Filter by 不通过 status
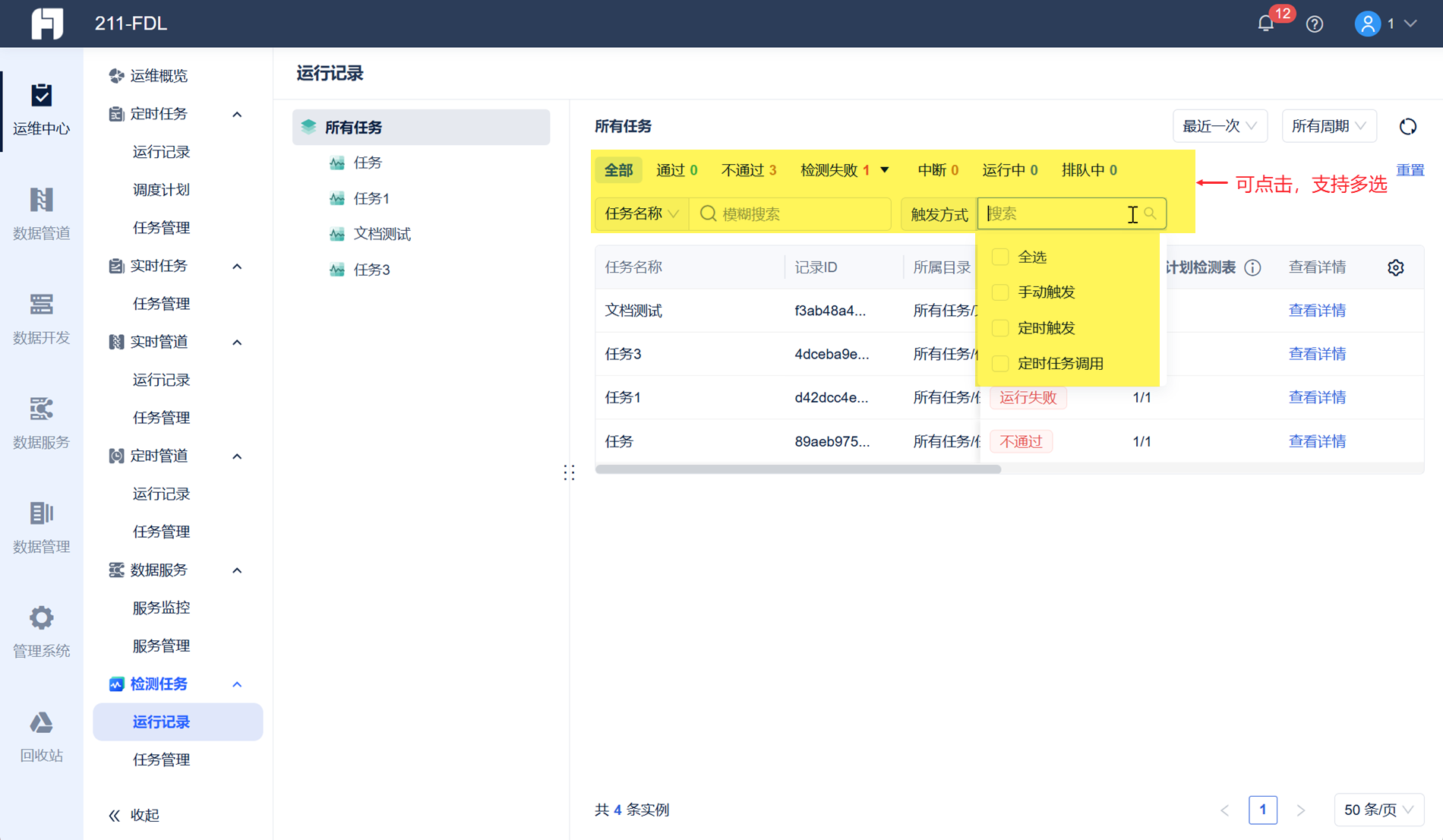The width and height of the screenshot is (1443, 840). 749,170
